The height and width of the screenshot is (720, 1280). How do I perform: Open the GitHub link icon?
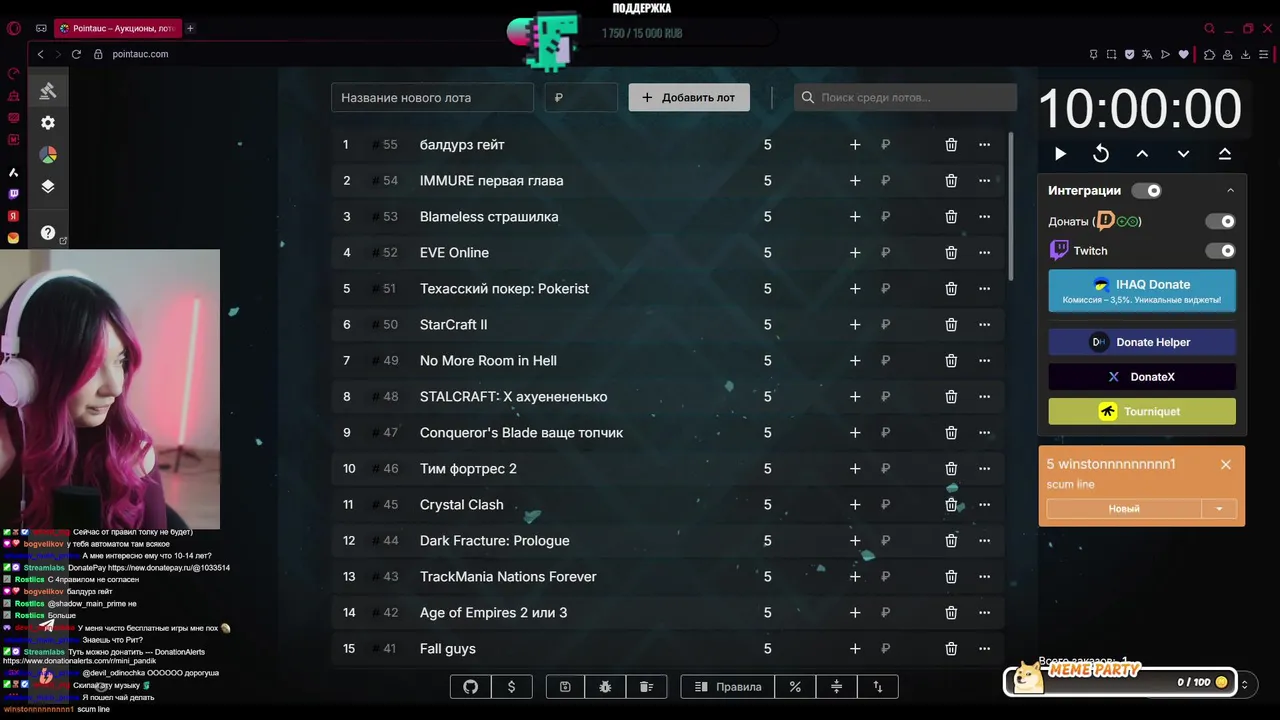click(471, 687)
